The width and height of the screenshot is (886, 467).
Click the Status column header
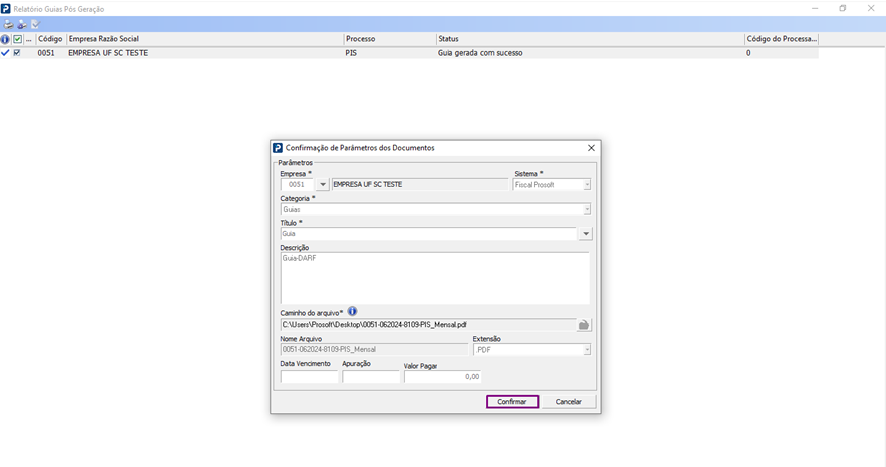[x=590, y=39]
